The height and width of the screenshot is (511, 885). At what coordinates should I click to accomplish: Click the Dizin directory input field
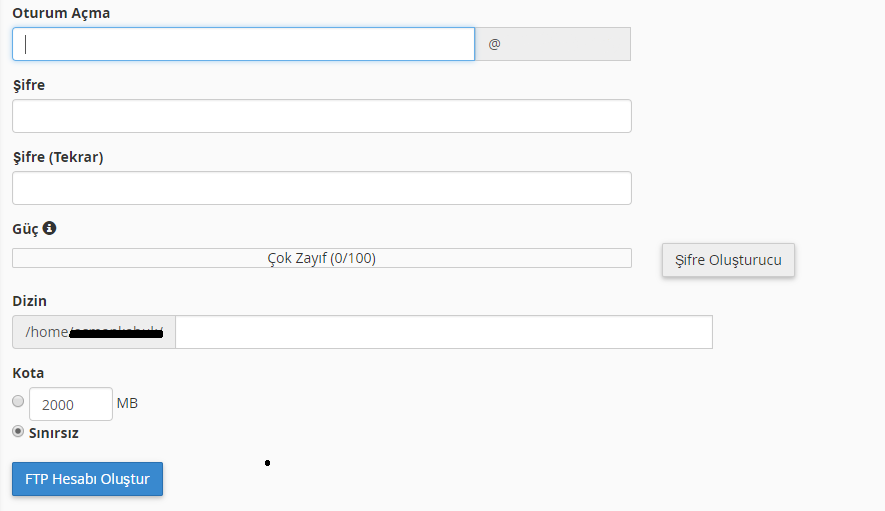(x=444, y=332)
